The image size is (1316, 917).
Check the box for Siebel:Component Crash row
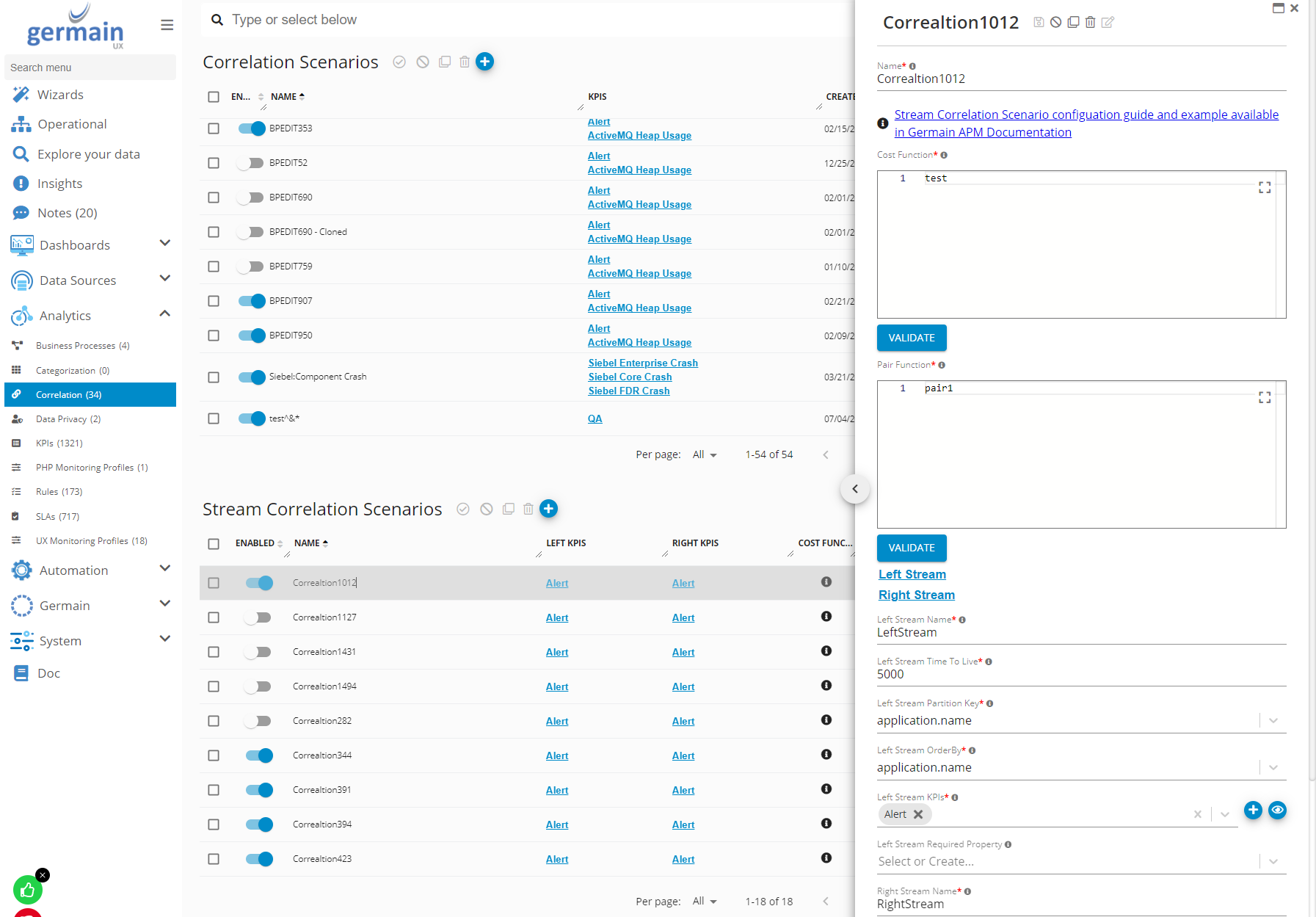point(214,377)
